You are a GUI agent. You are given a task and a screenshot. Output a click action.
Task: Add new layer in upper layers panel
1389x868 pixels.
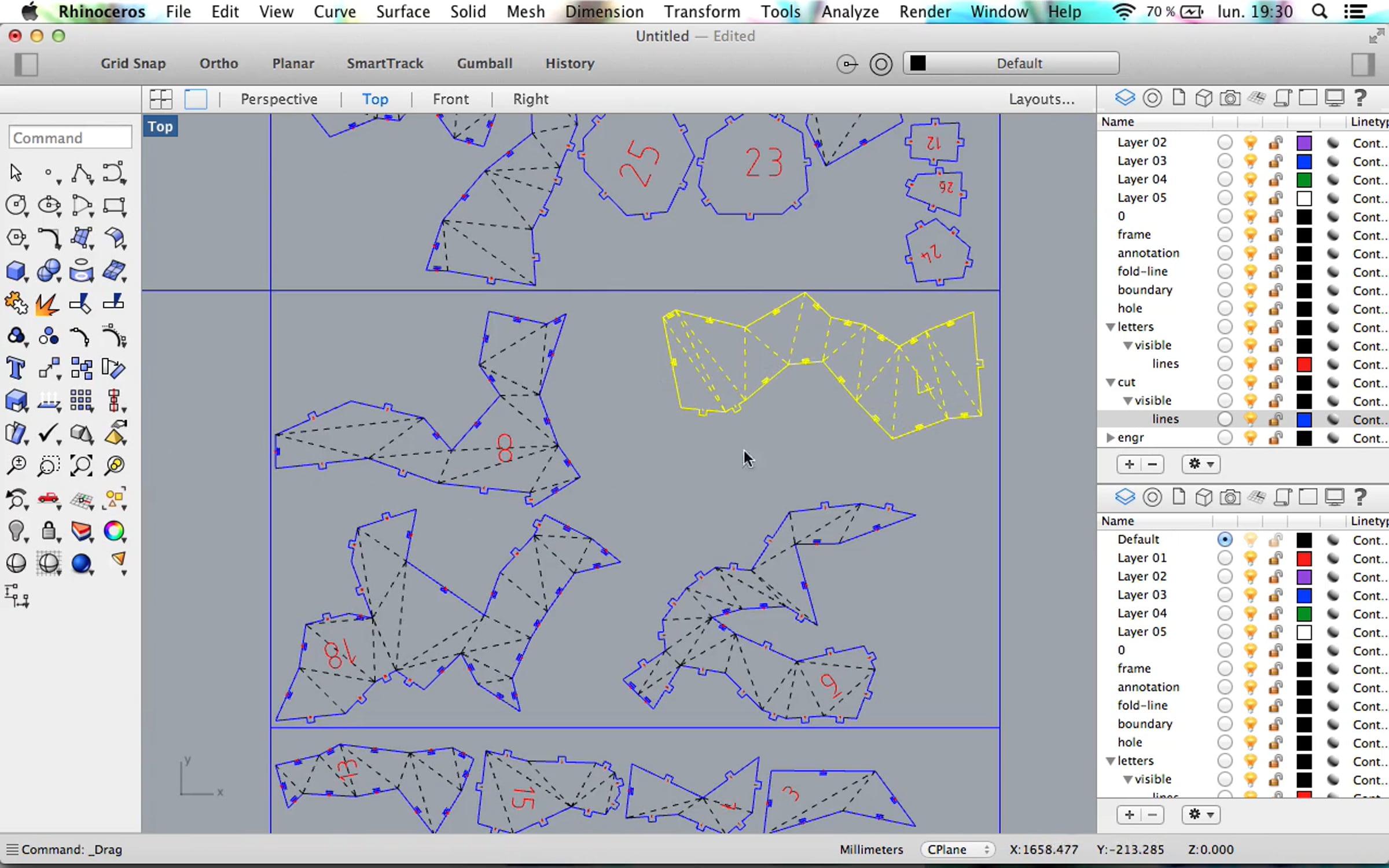[x=1129, y=464]
